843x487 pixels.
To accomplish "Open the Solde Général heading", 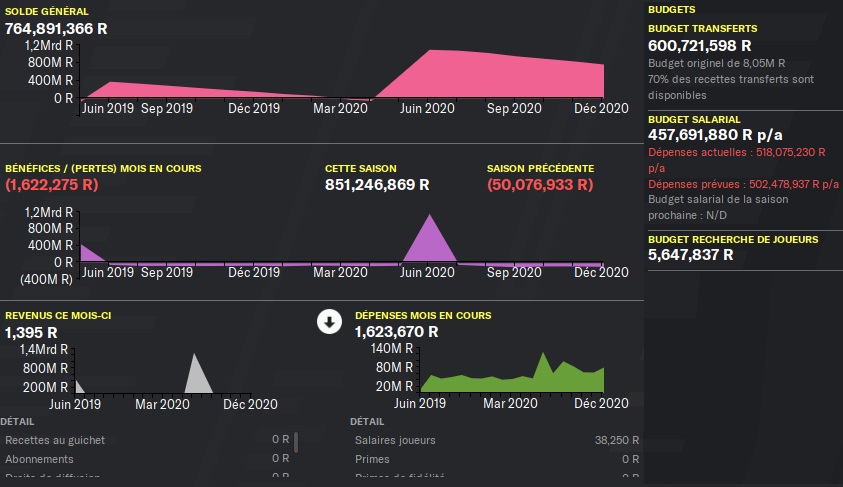I will [45, 10].
